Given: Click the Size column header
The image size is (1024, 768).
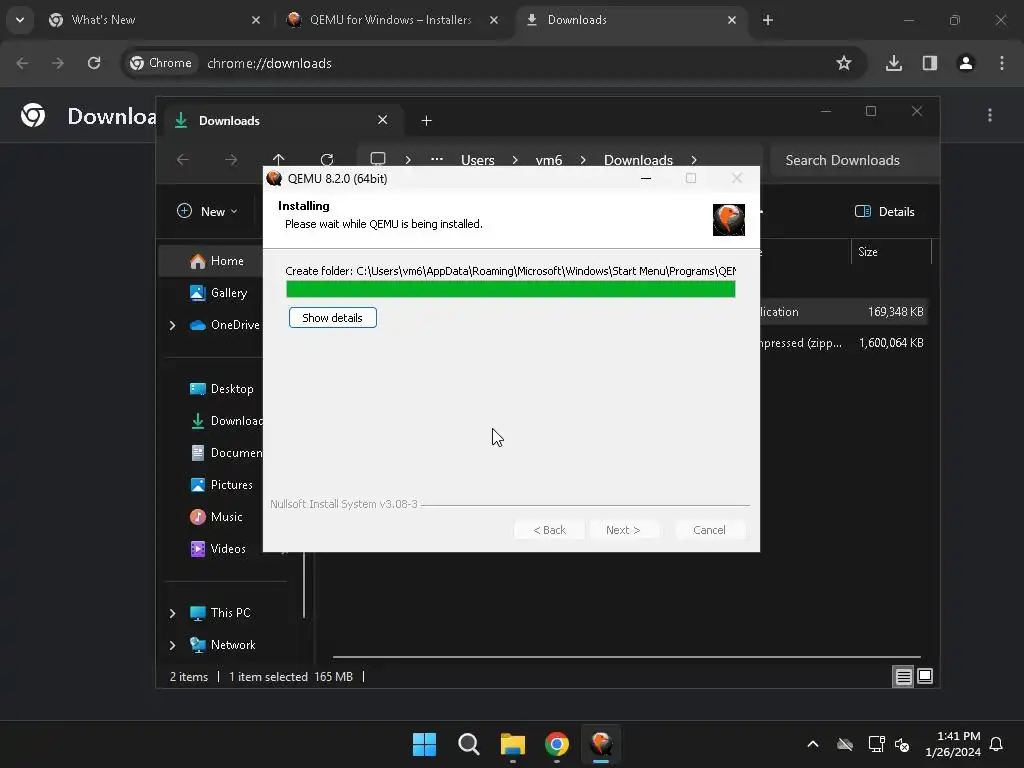Looking at the screenshot, I should pos(891,252).
